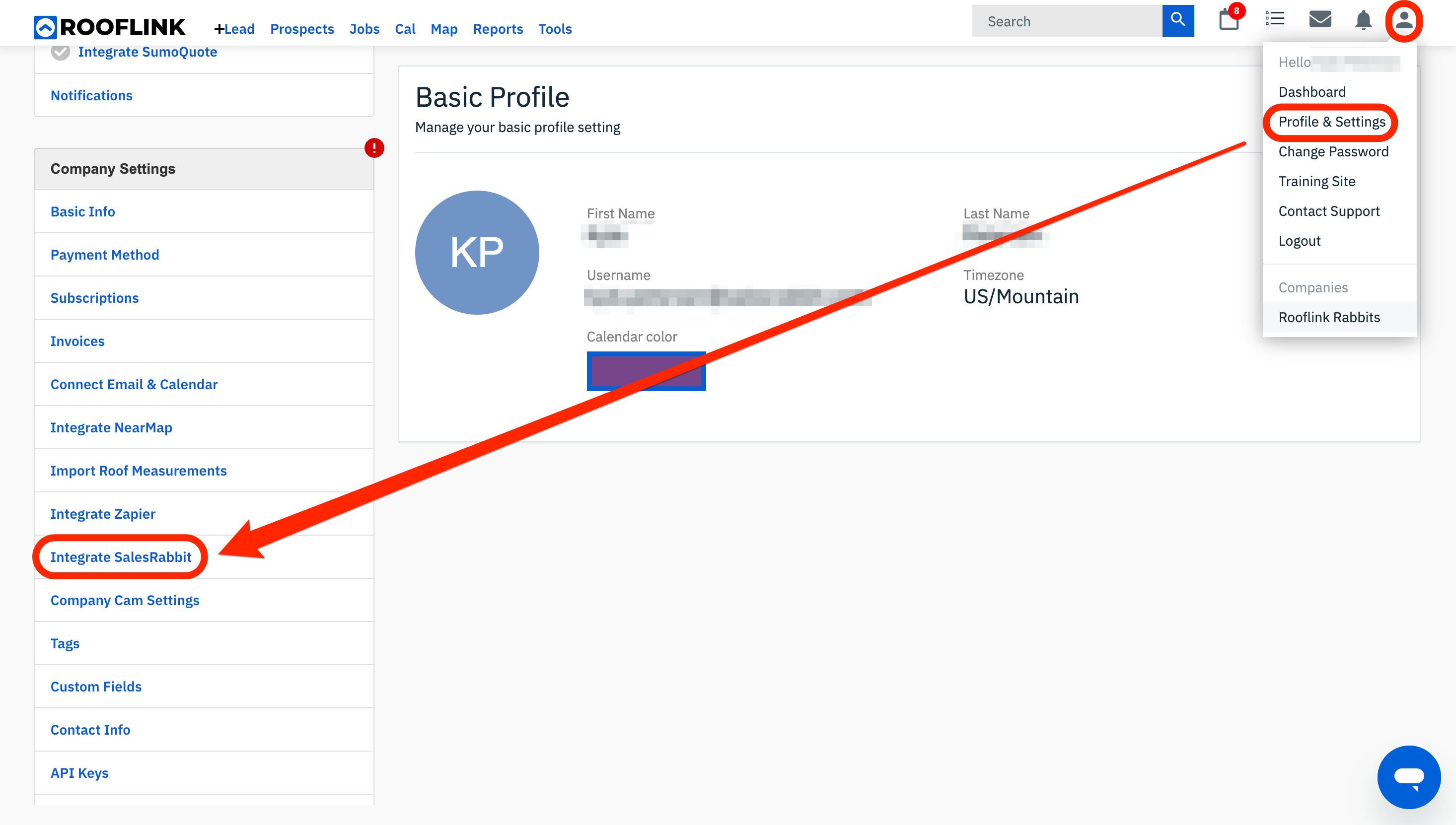Open Integrate NearMap link

point(111,427)
